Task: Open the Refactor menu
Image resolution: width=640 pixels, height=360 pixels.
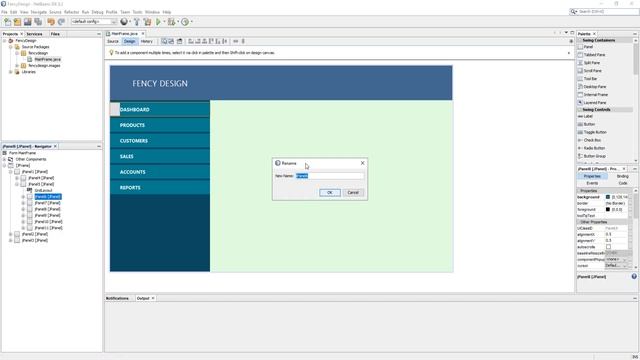Action: coord(71,12)
